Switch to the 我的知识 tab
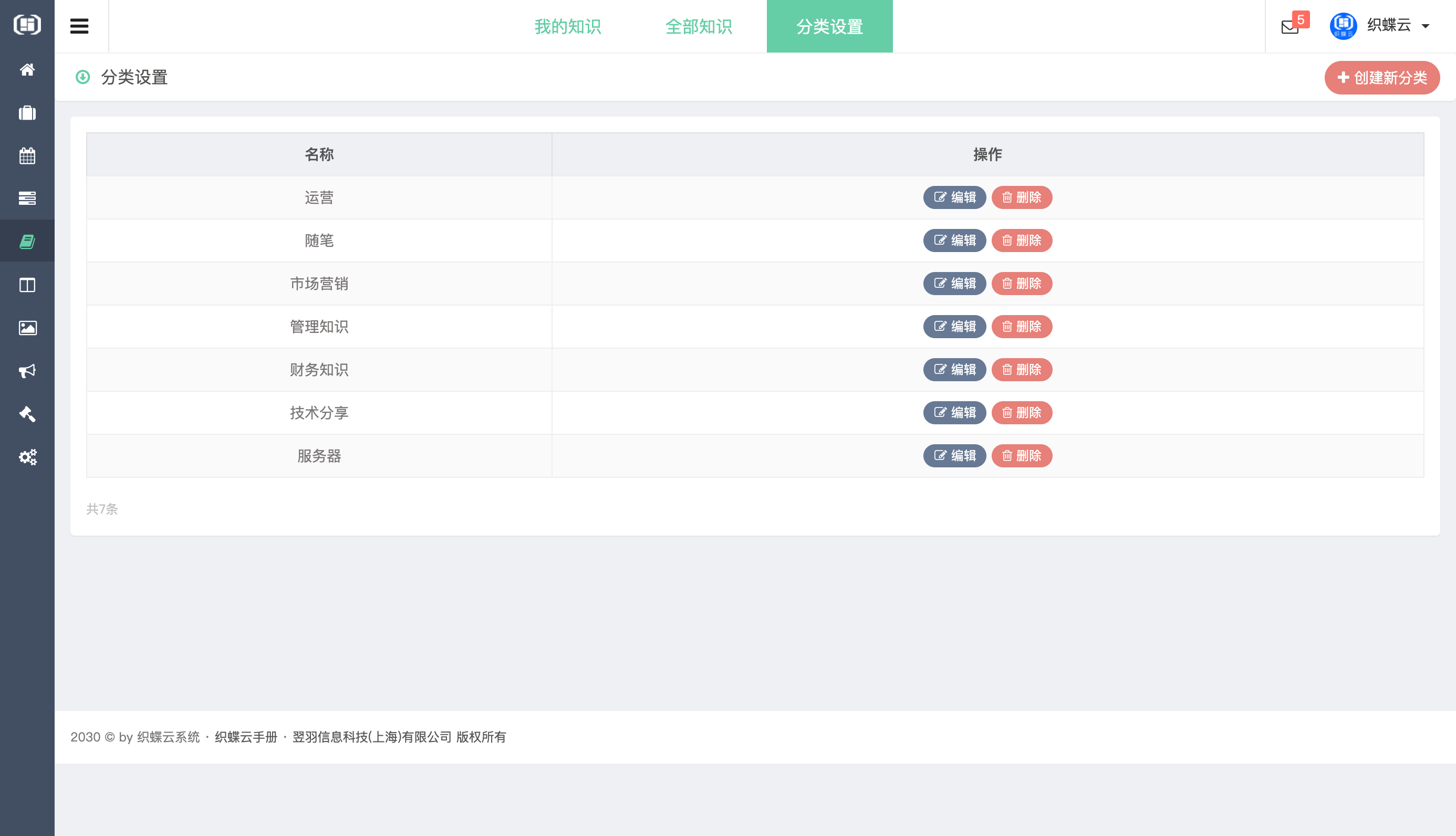This screenshot has height=836, width=1456. 567,26
